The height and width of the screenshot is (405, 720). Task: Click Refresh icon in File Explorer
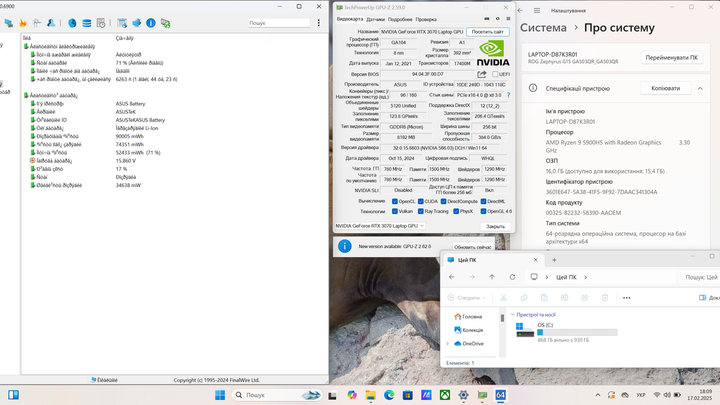512,277
